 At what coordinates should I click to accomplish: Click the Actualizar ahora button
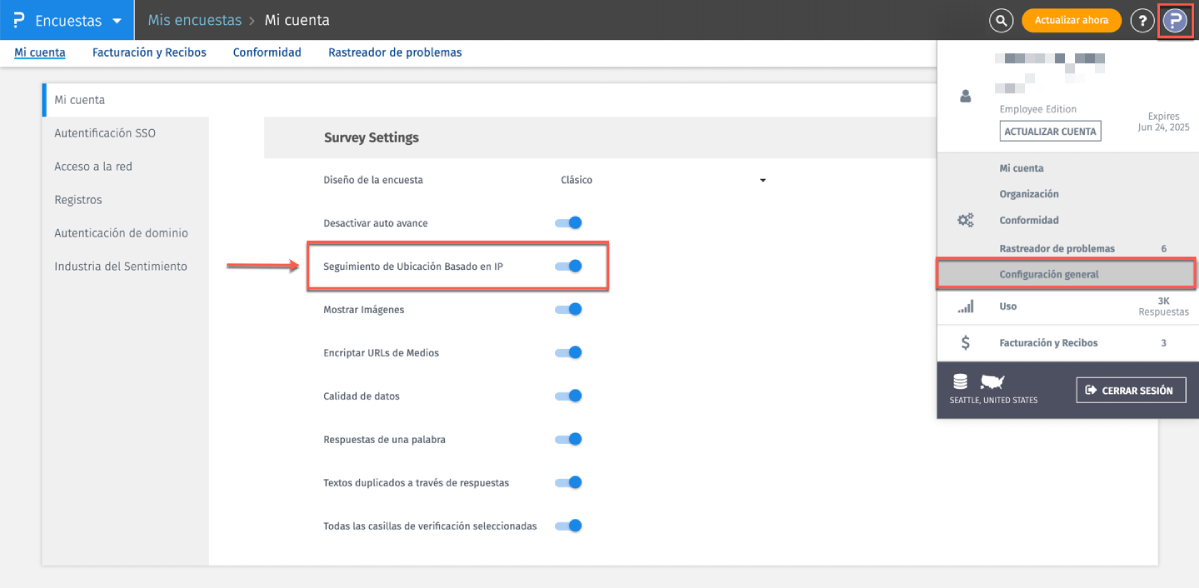coord(1071,20)
